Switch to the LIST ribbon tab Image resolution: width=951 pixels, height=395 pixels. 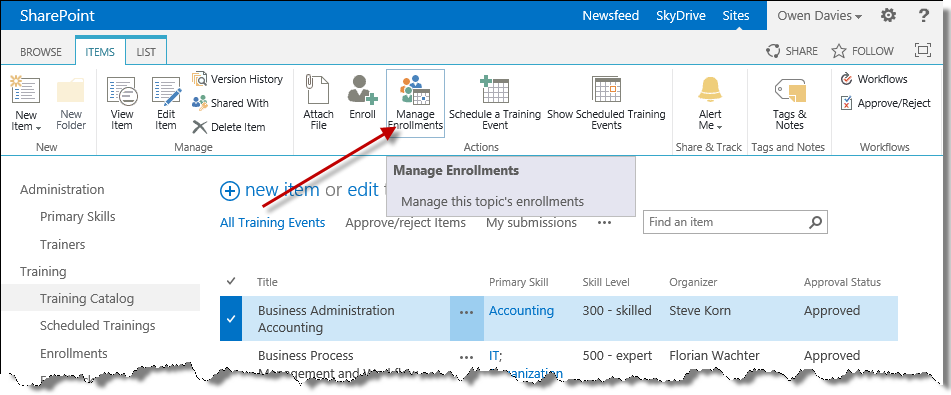point(146,52)
